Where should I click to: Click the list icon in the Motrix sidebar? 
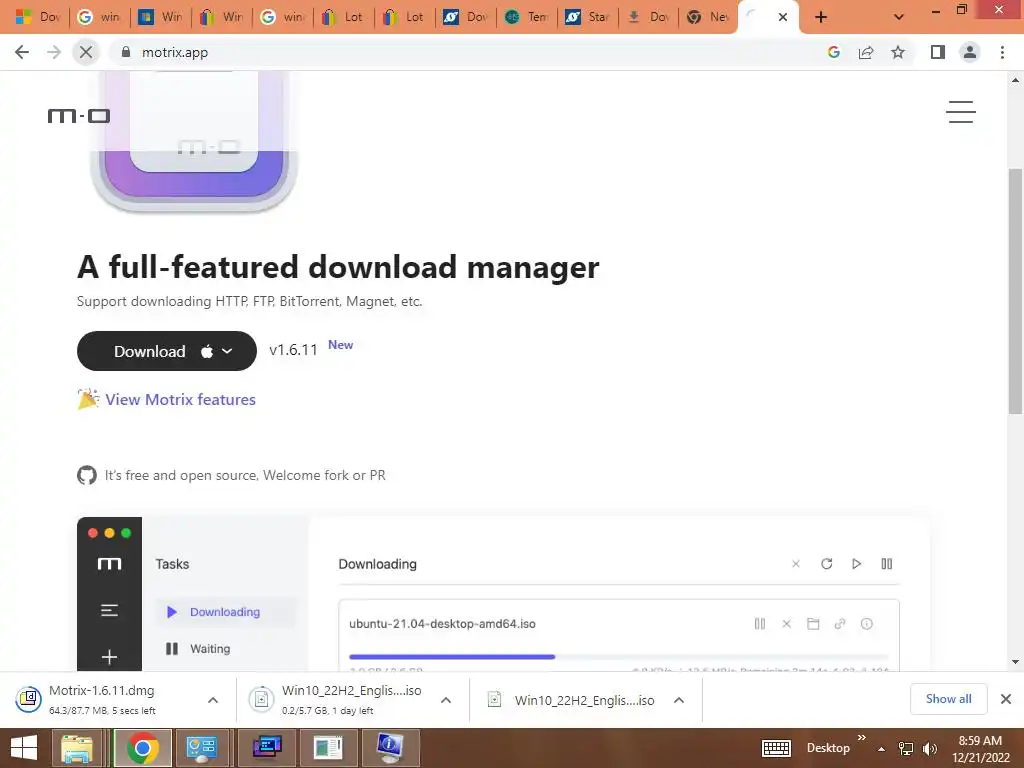(x=109, y=610)
